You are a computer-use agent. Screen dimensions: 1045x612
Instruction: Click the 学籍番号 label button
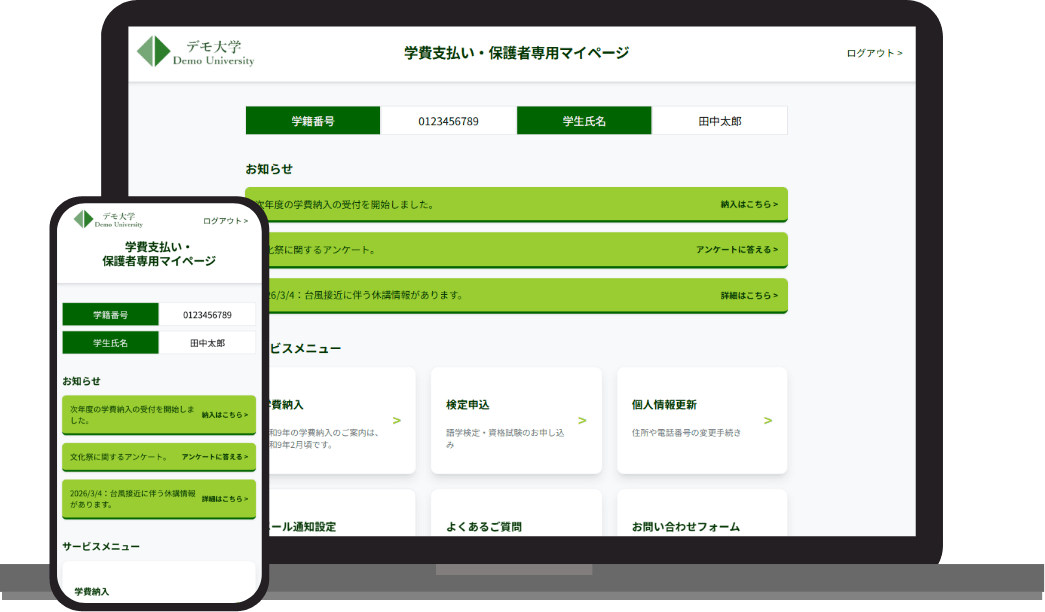point(312,119)
